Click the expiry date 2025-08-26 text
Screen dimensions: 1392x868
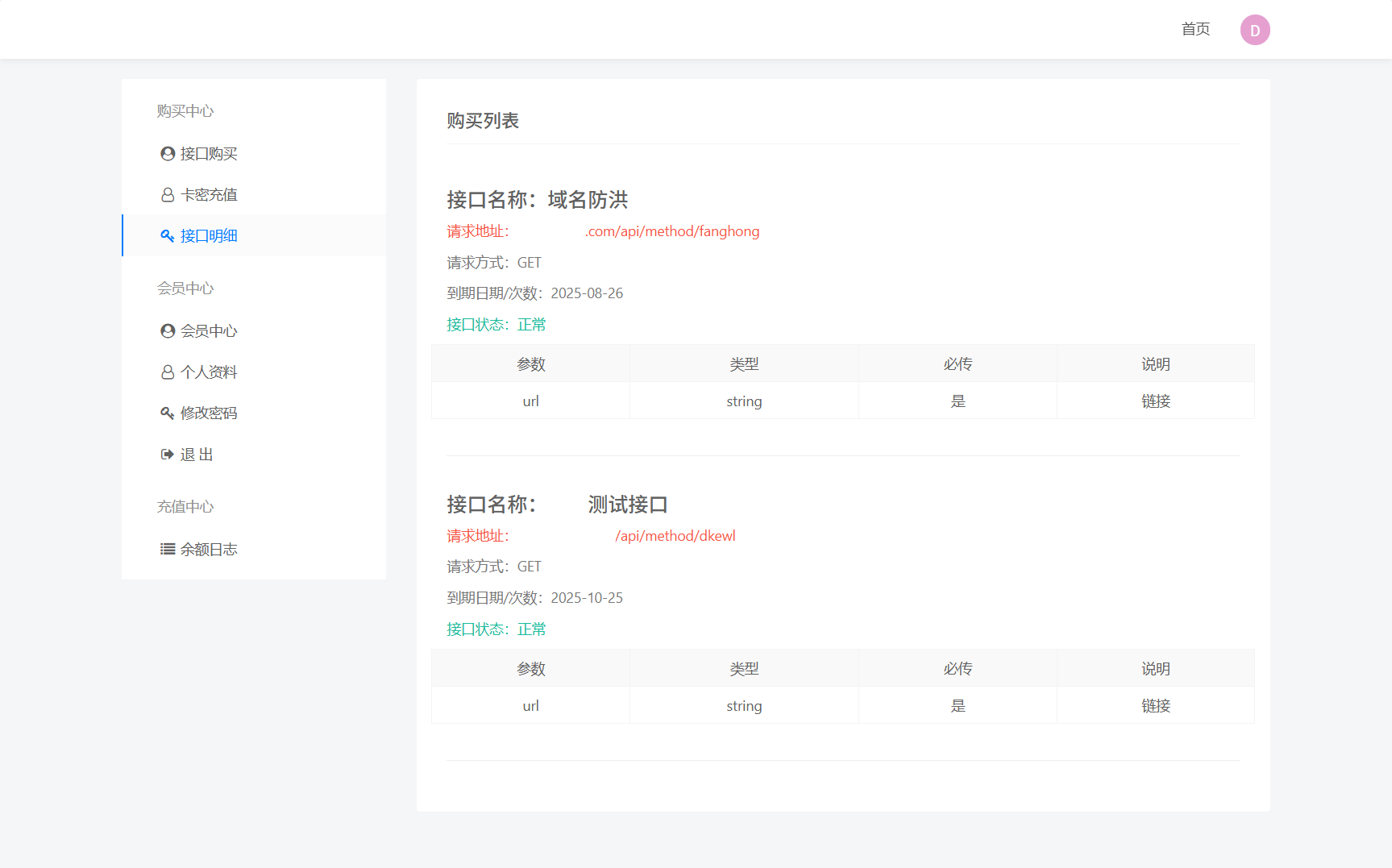587,293
